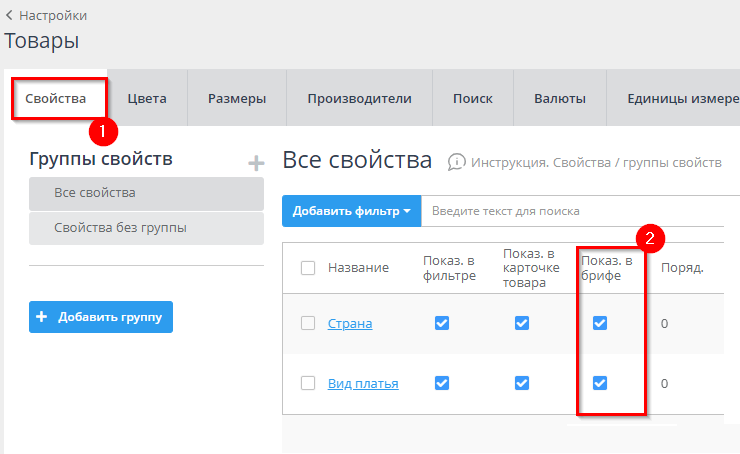Click the plus icon beside Группы свойств

click(x=256, y=163)
